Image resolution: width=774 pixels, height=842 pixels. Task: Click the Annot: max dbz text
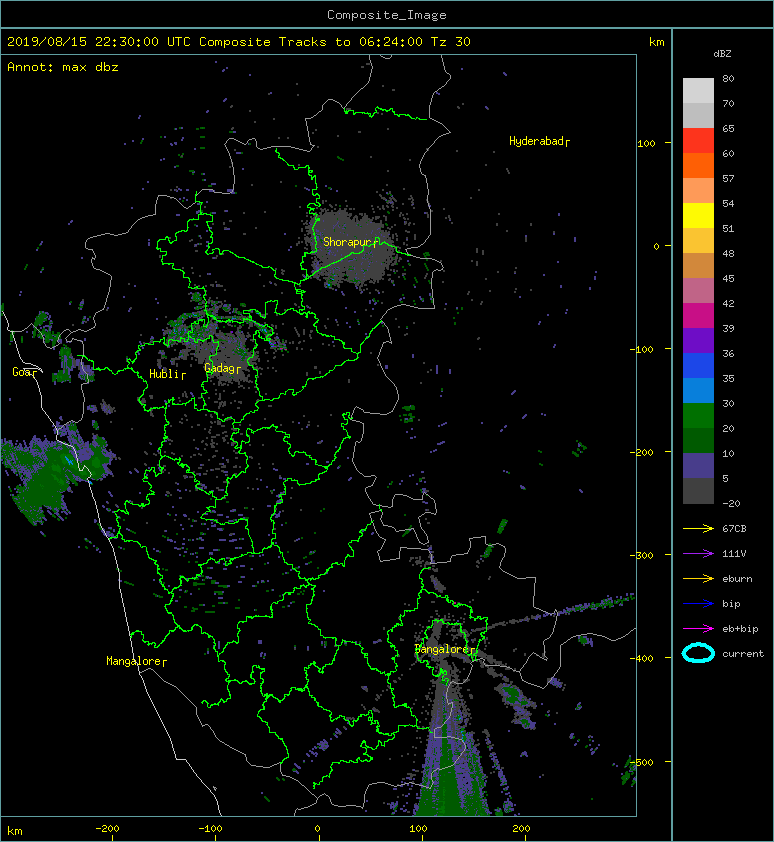[x=63, y=67]
